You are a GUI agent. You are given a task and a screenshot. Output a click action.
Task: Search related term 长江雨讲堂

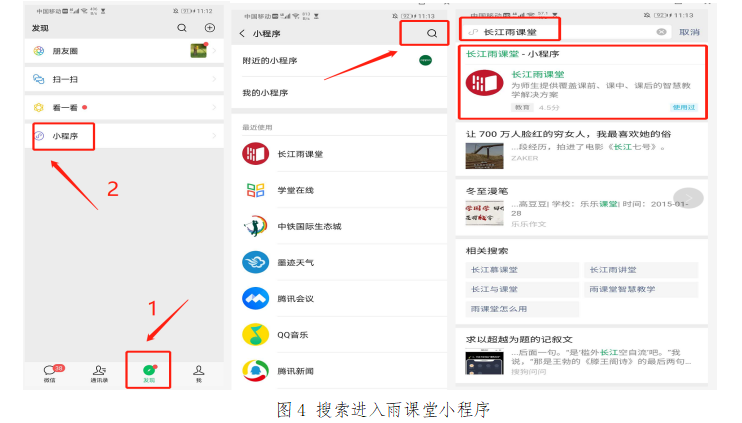pos(641,270)
